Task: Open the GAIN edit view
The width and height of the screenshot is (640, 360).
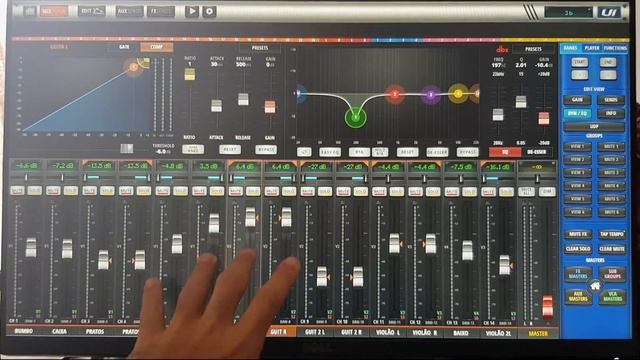Action: coord(577,100)
